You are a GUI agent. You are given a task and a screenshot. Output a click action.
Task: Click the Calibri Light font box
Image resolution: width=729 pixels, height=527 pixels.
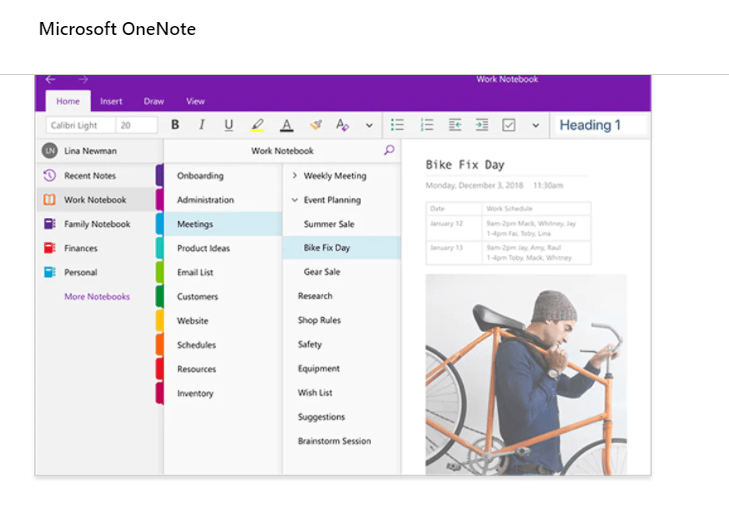(x=80, y=125)
